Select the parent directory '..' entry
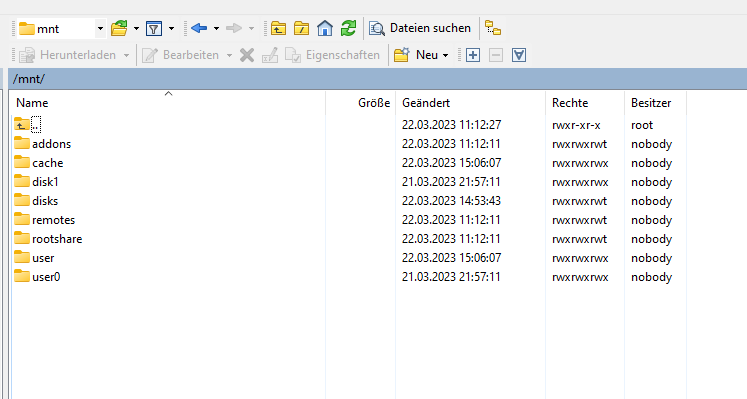This screenshot has width=747, height=399. [36, 125]
